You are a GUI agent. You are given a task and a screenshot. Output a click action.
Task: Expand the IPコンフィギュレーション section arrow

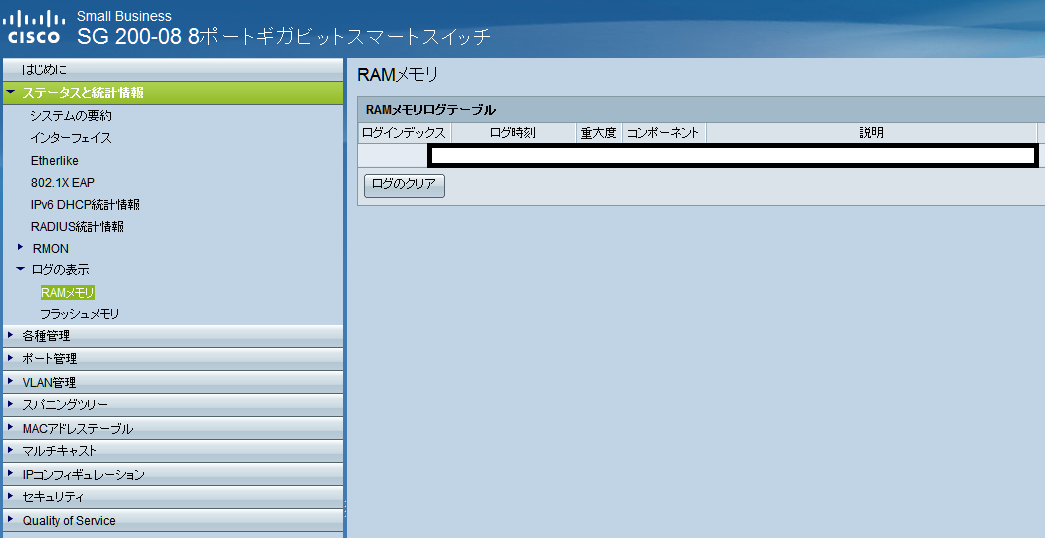11,473
